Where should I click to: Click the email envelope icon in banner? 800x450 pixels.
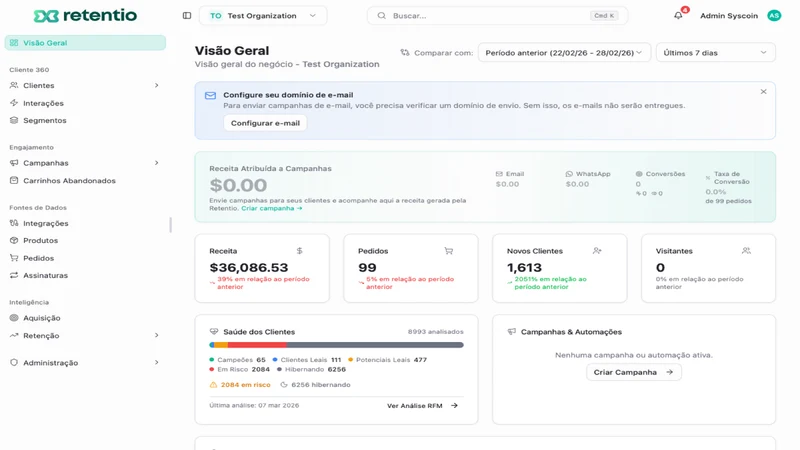coord(210,95)
